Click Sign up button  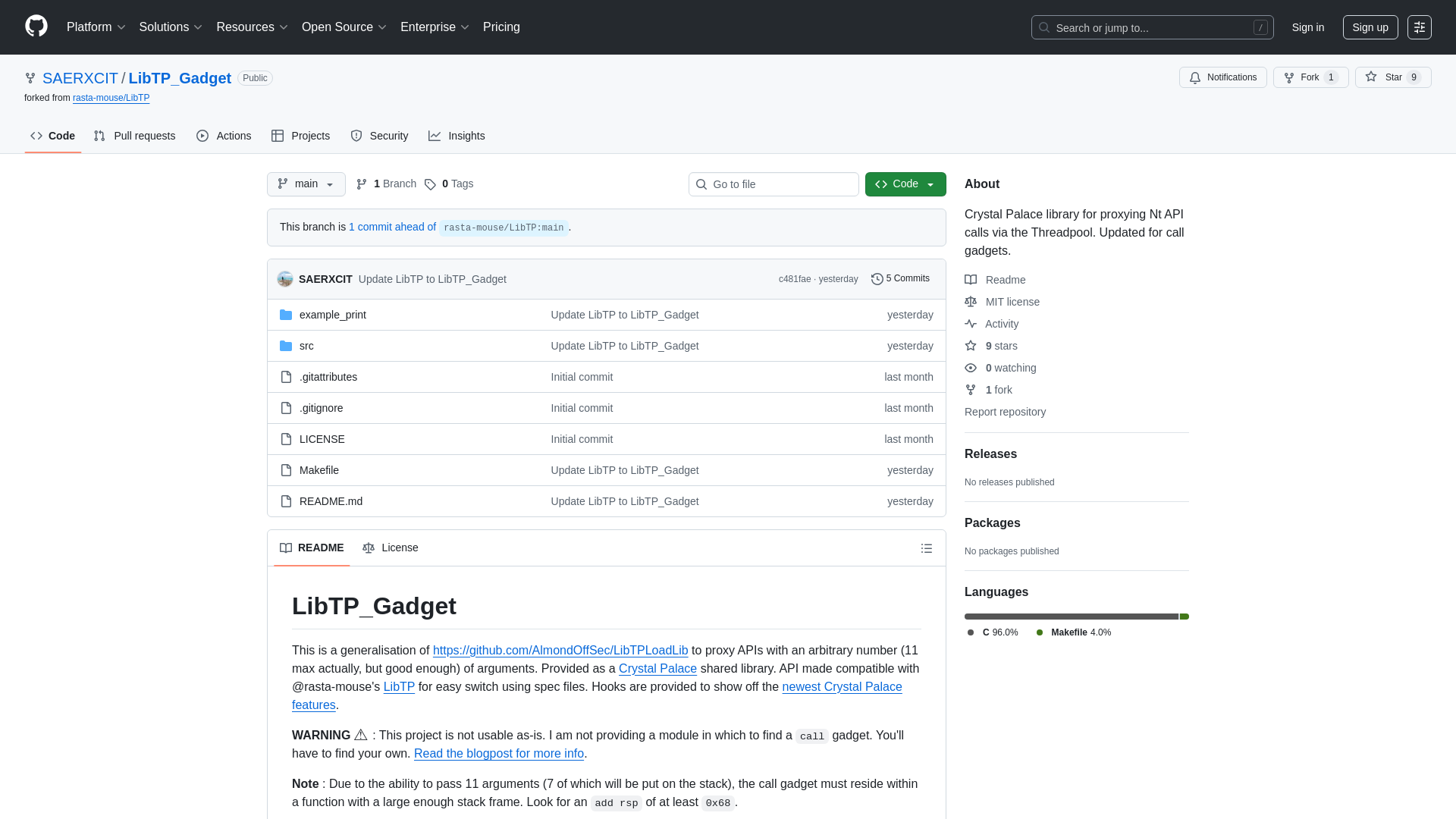(x=1370, y=27)
